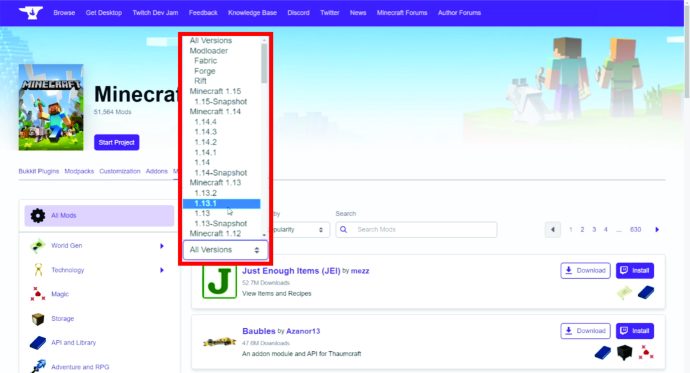The image size is (690, 373).
Task: Open Twitch Dev Jam link
Action: [x=155, y=13]
